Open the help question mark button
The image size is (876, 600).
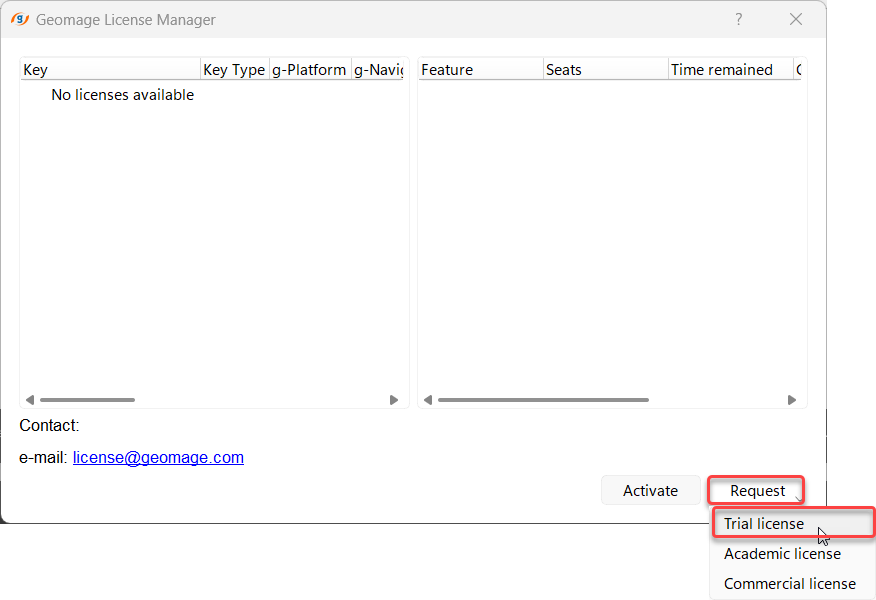coord(739,20)
